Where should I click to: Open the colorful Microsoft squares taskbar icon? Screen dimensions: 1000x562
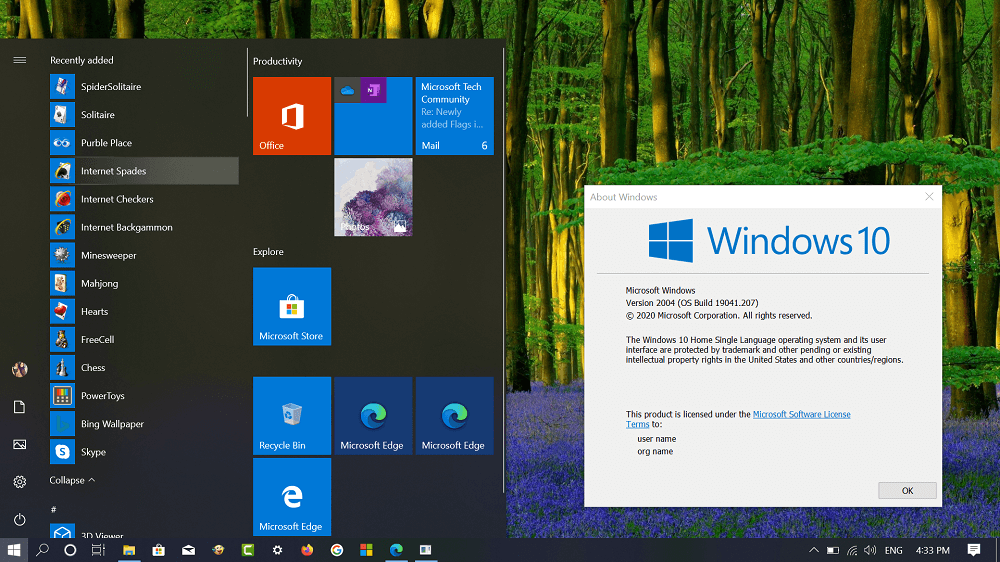(x=366, y=549)
